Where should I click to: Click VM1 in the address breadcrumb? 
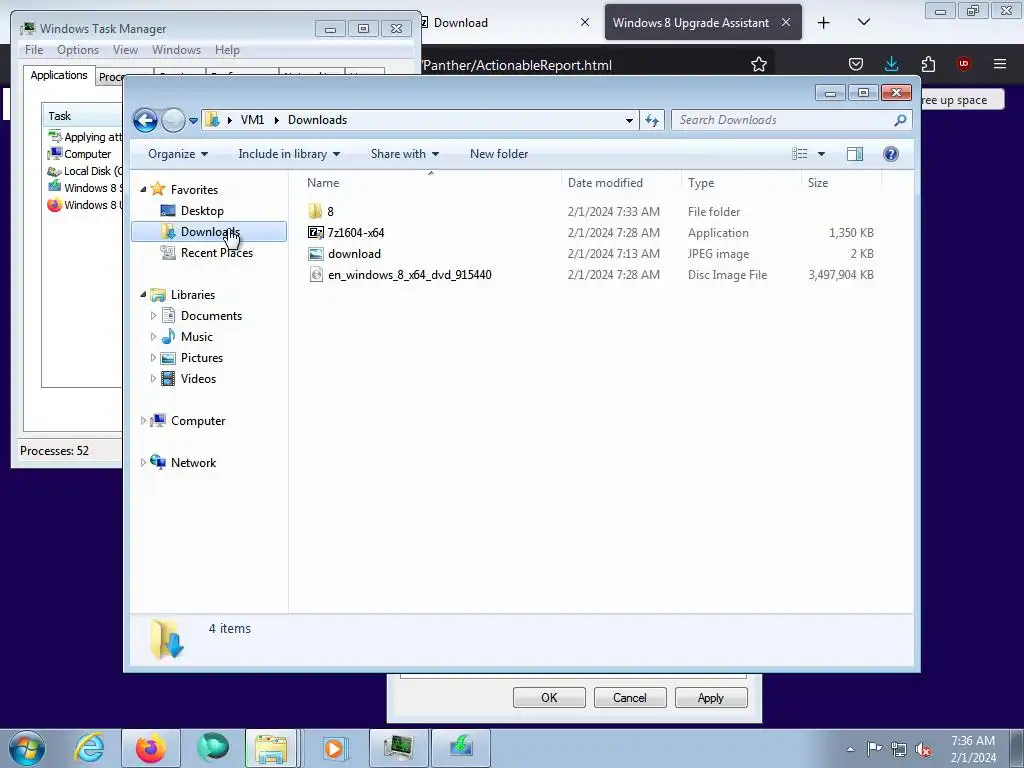point(252,120)
